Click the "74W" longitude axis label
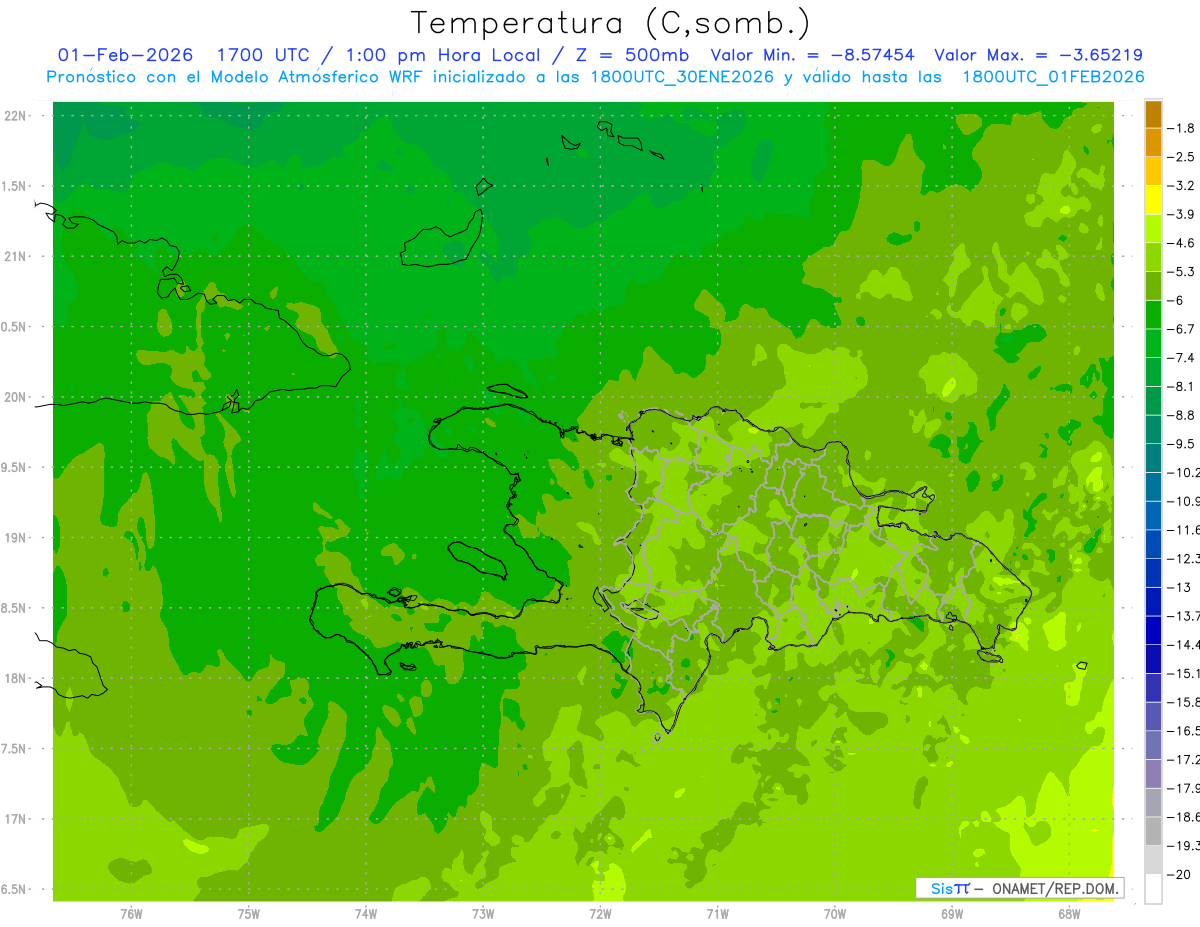Screen dimensions: 1200x927 (x=366, y=913)
